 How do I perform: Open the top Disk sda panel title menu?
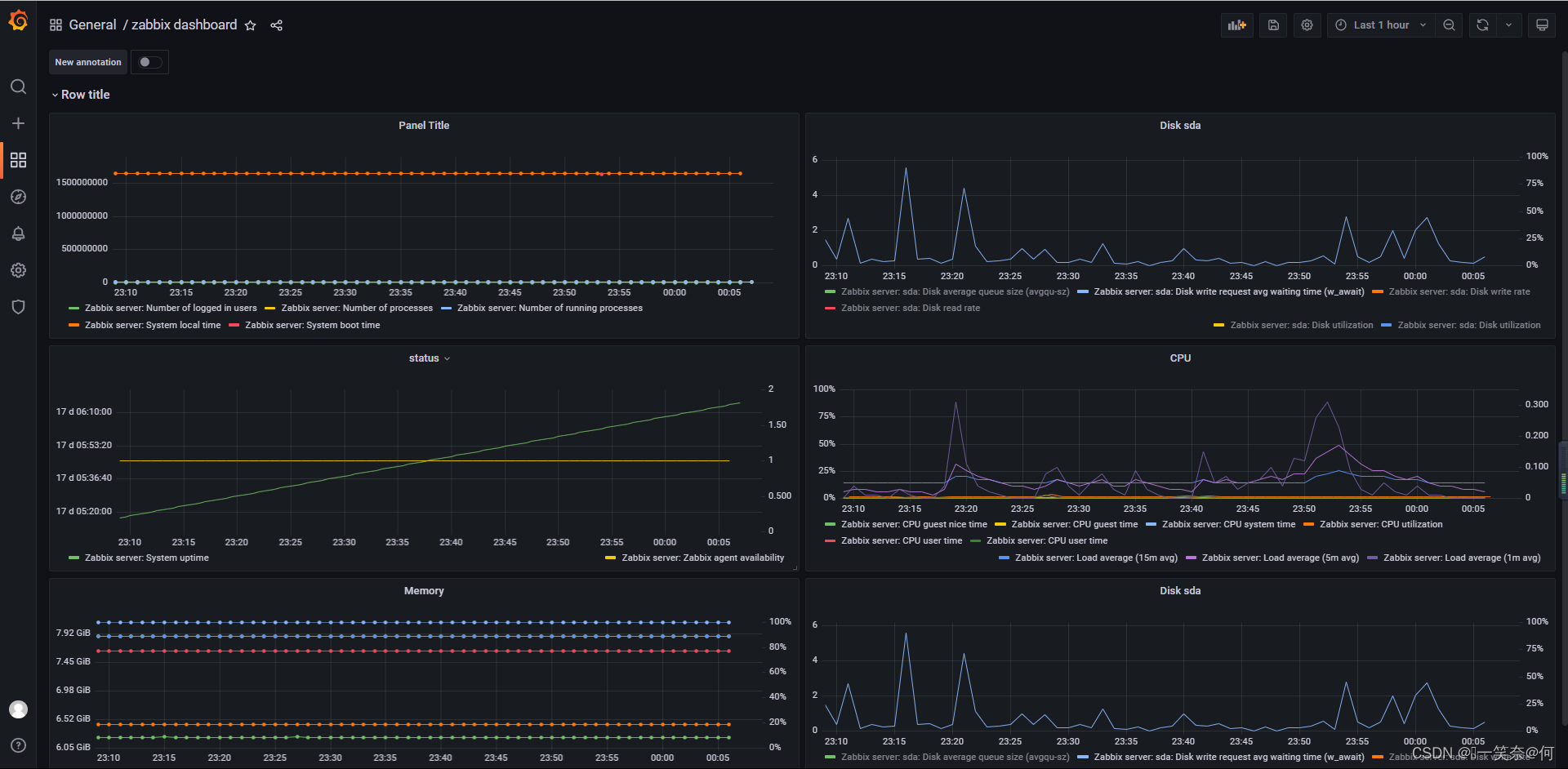[1180, 126]
